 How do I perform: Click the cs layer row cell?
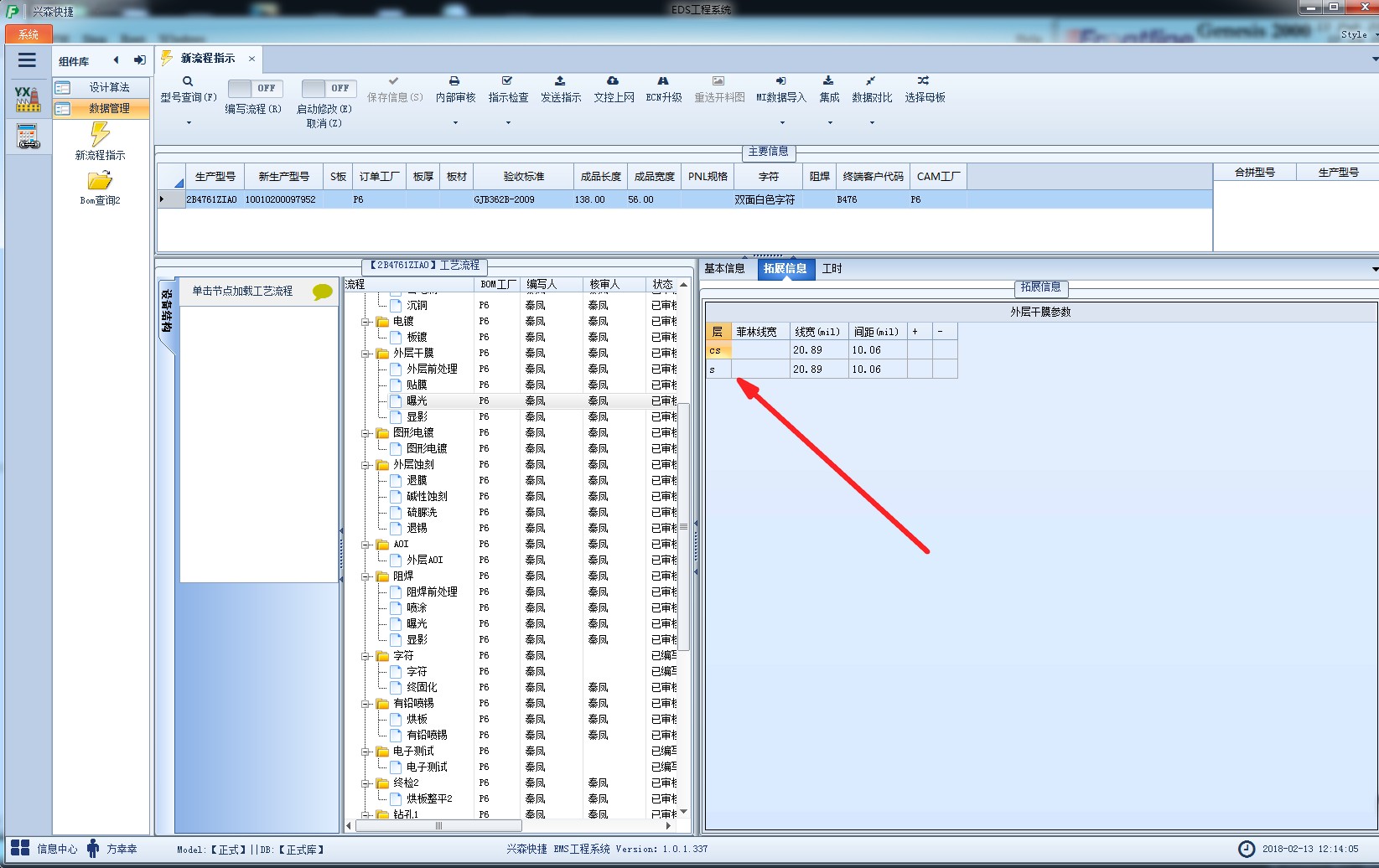coord(718,351)
